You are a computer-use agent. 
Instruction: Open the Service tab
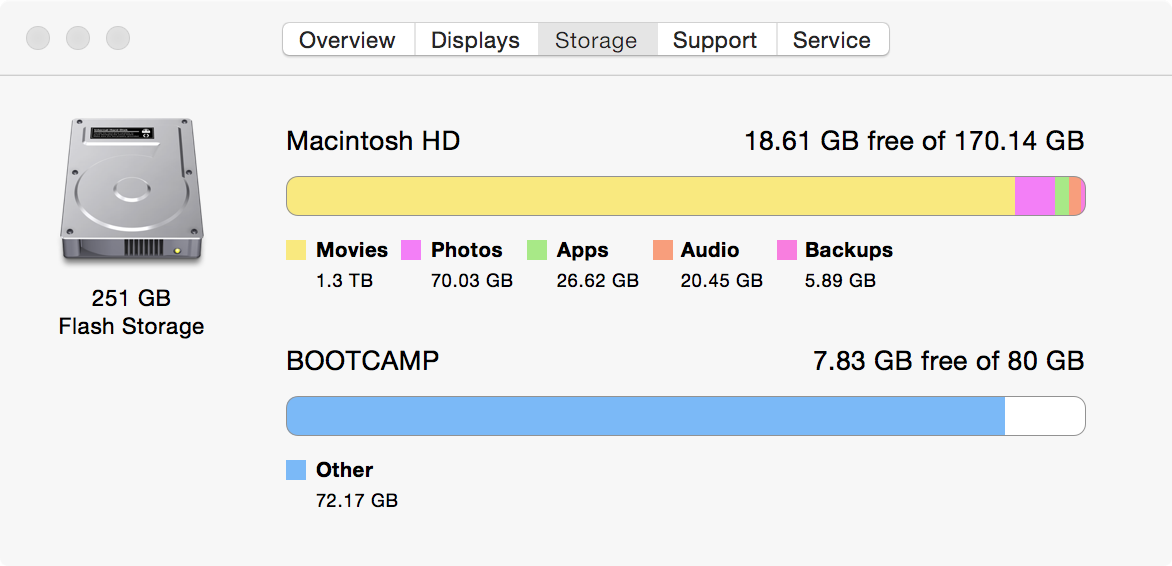[831, 40]
